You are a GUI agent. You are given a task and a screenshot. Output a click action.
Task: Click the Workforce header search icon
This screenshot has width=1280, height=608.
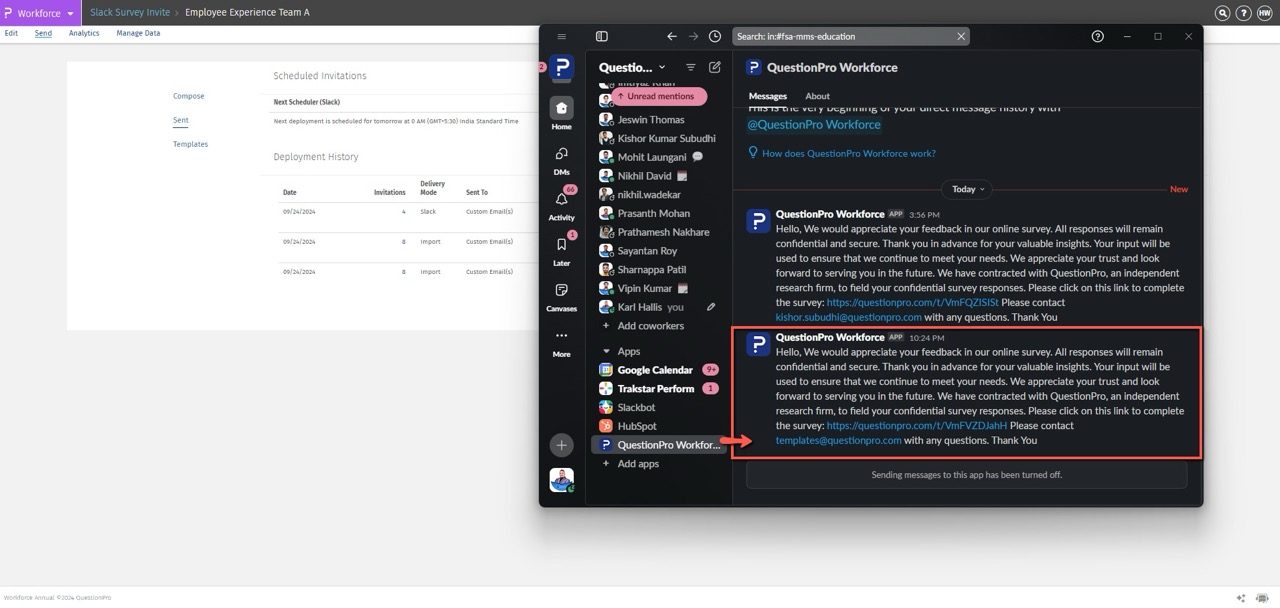point(1222,13)
